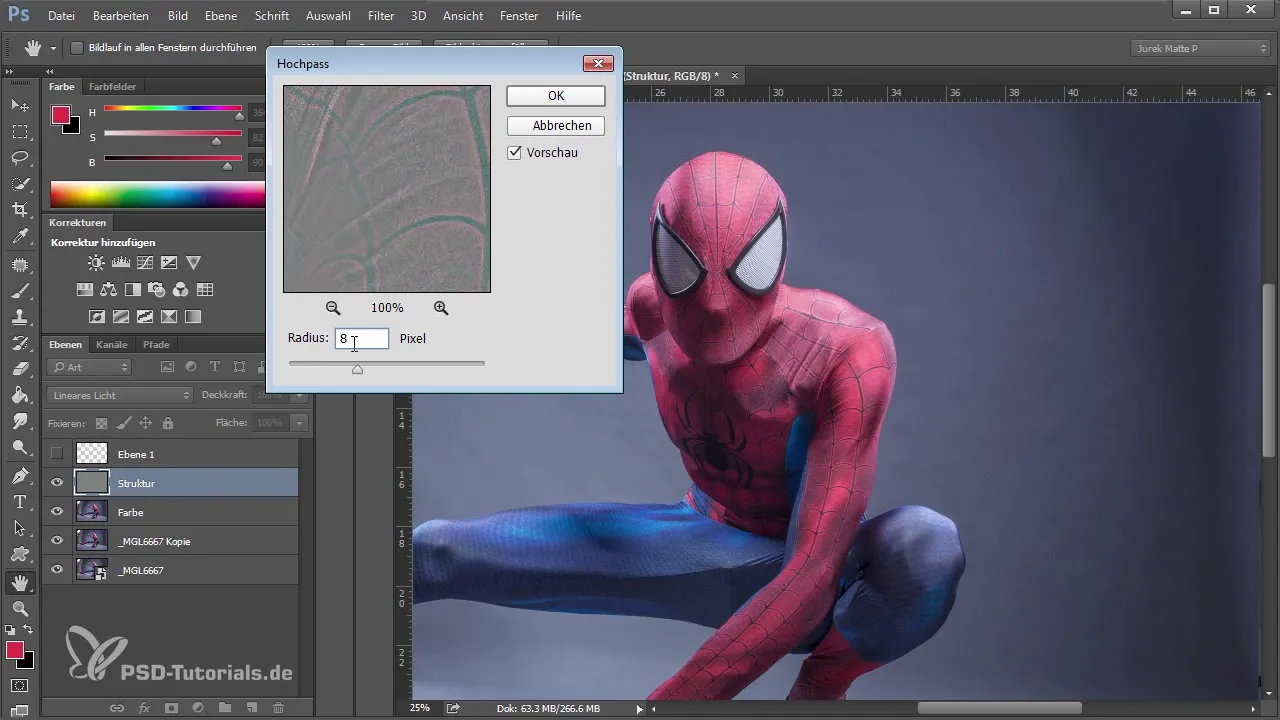Select the History Brush tool
The height and width of the screenshot is (720, 1280).
[19, 343]
